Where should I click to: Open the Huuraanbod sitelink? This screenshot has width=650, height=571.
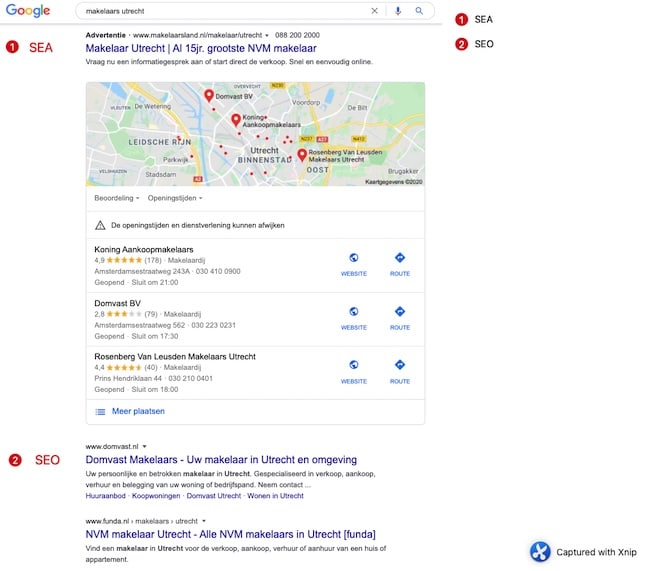tap(106, 496)
